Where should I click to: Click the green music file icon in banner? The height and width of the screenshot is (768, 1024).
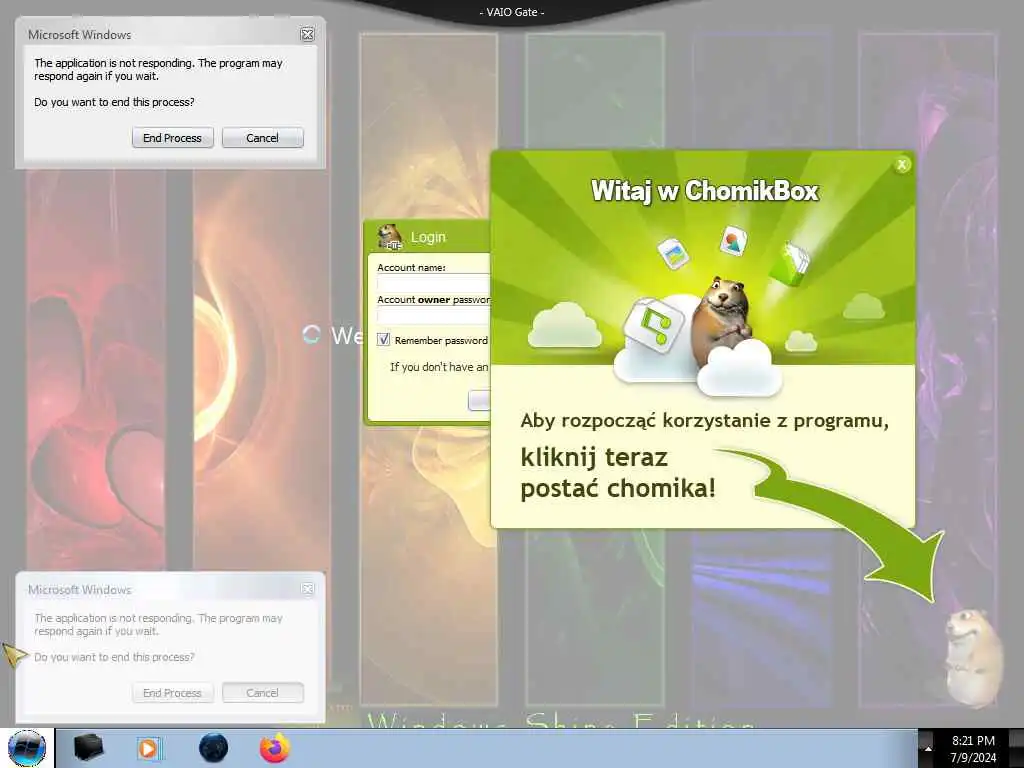654,324
